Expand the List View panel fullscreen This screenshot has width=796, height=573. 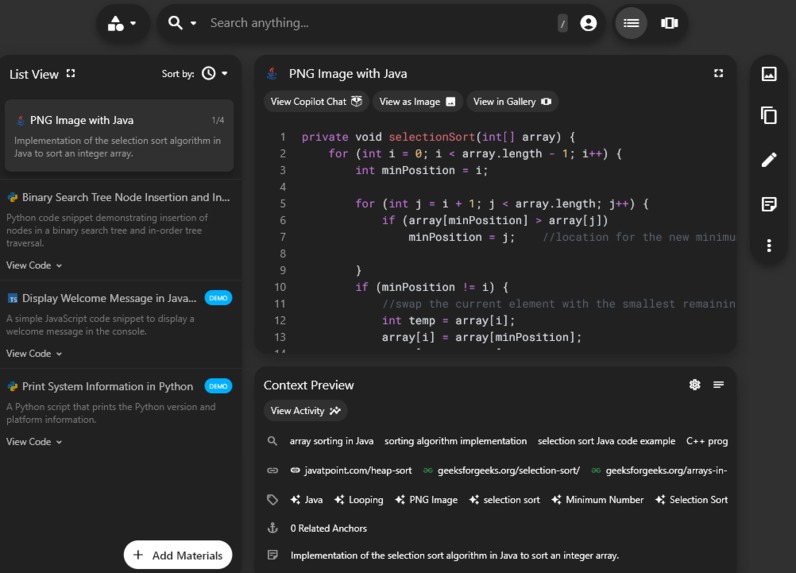pos(71,74)
